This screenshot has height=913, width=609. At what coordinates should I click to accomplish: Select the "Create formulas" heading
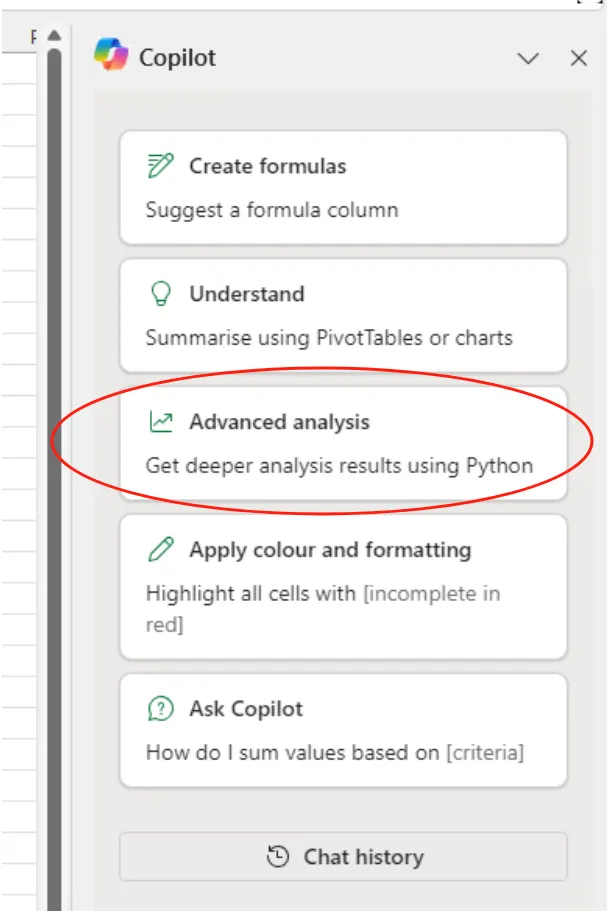pos(268,166)
